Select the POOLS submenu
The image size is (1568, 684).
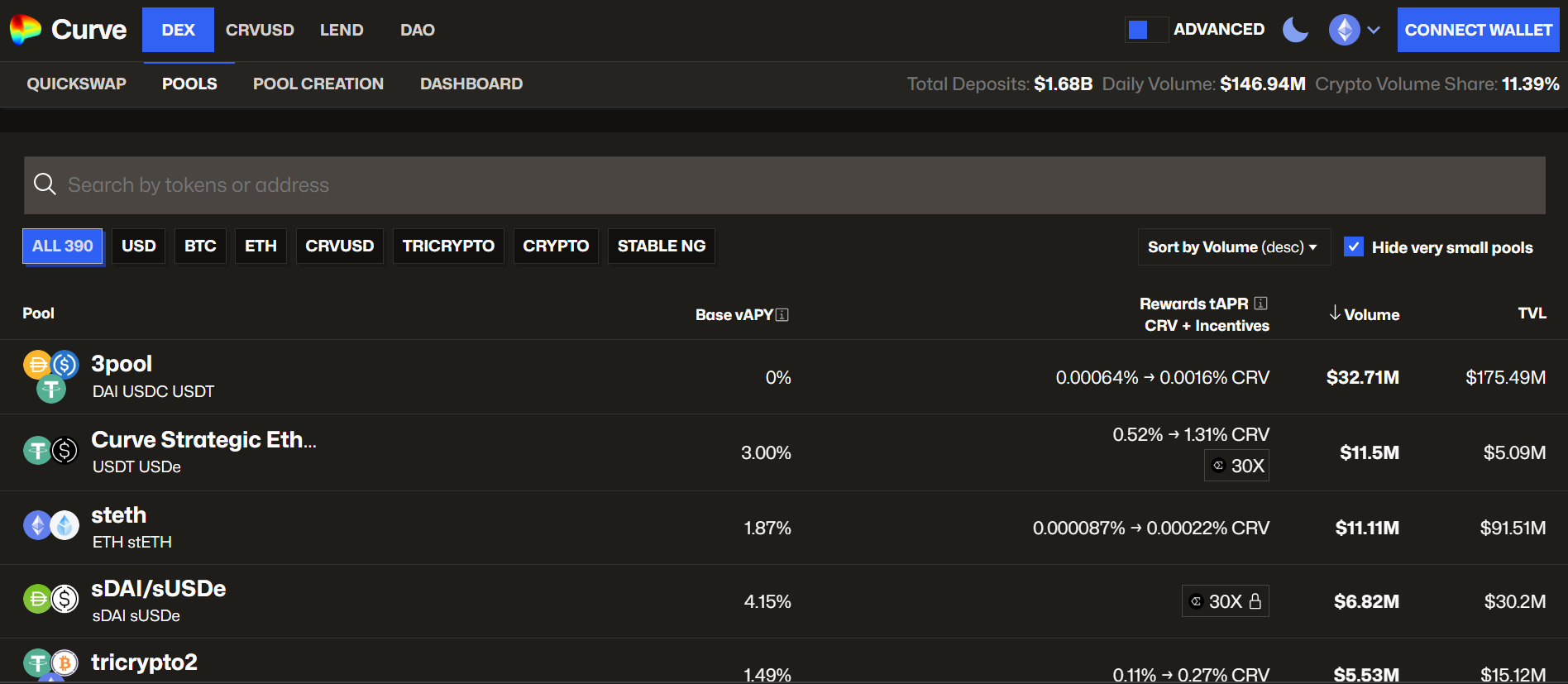[x=189, y=84]
